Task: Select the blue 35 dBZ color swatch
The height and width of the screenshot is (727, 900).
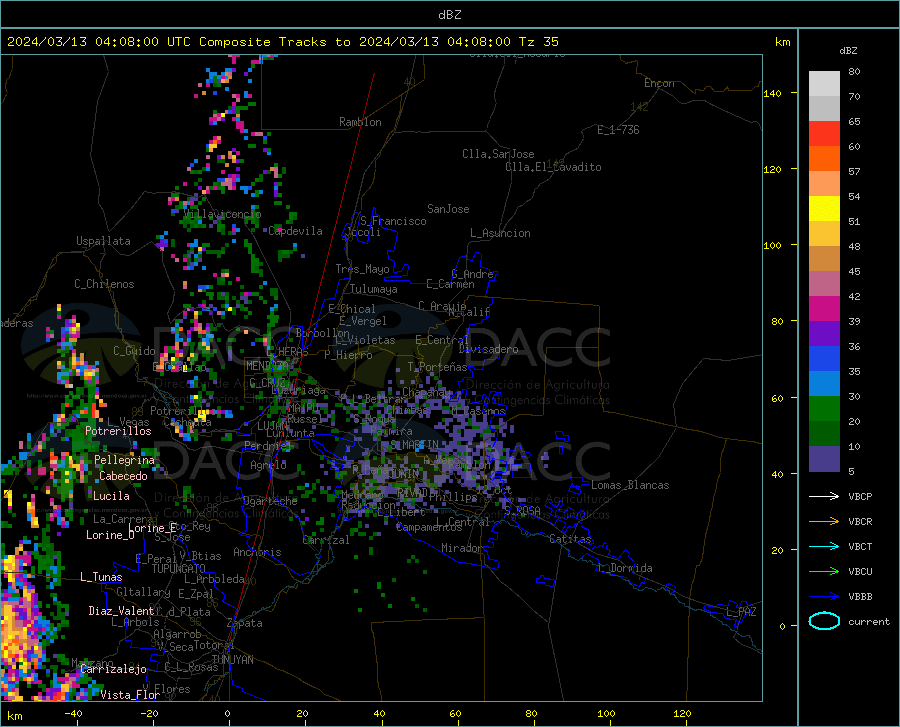Action: coord(824,359)
